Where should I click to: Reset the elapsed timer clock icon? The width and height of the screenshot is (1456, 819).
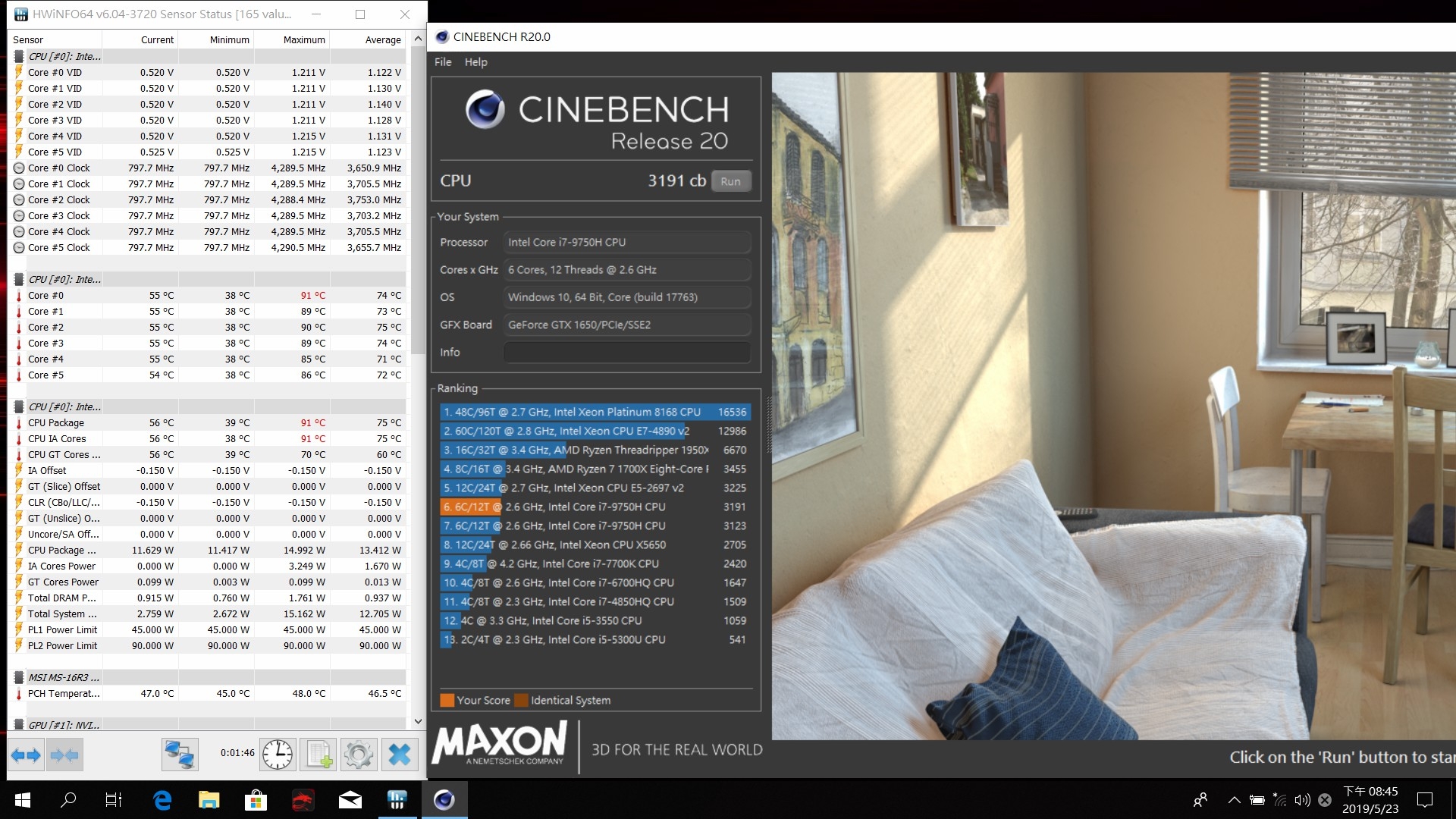(x=278, y=755)
